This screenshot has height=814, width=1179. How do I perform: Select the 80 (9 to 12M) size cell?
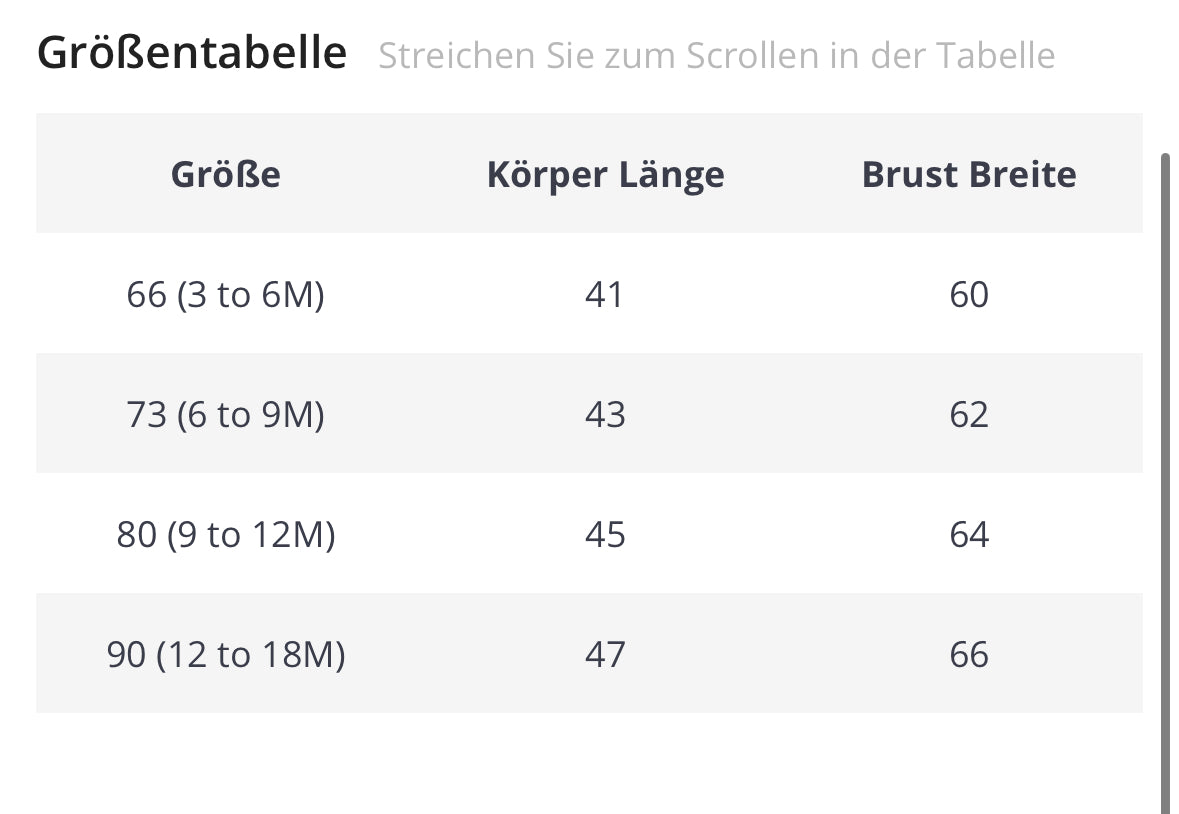coord(225,534)
